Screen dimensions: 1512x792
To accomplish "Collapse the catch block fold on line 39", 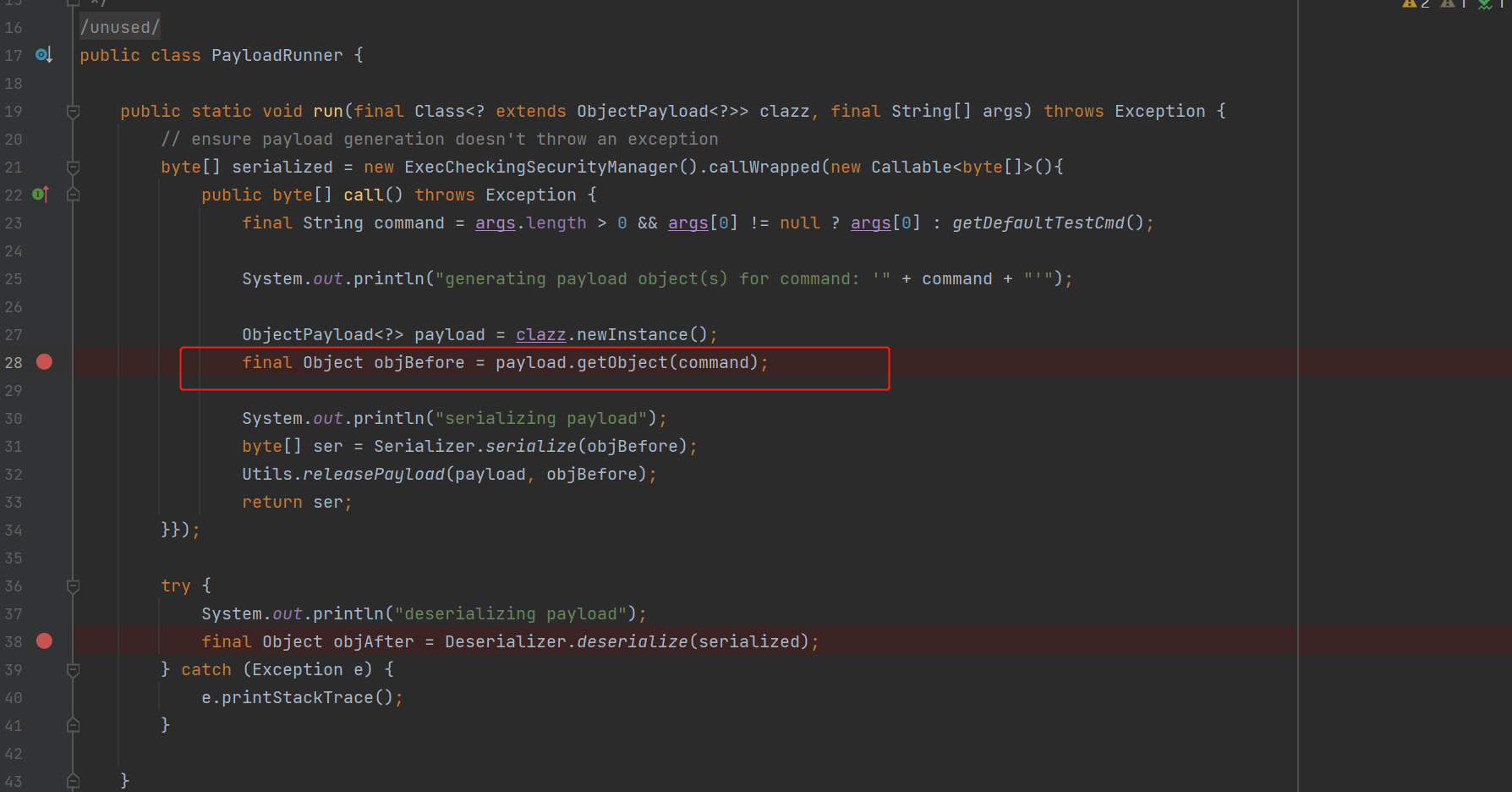I will [x=74, y=669].
